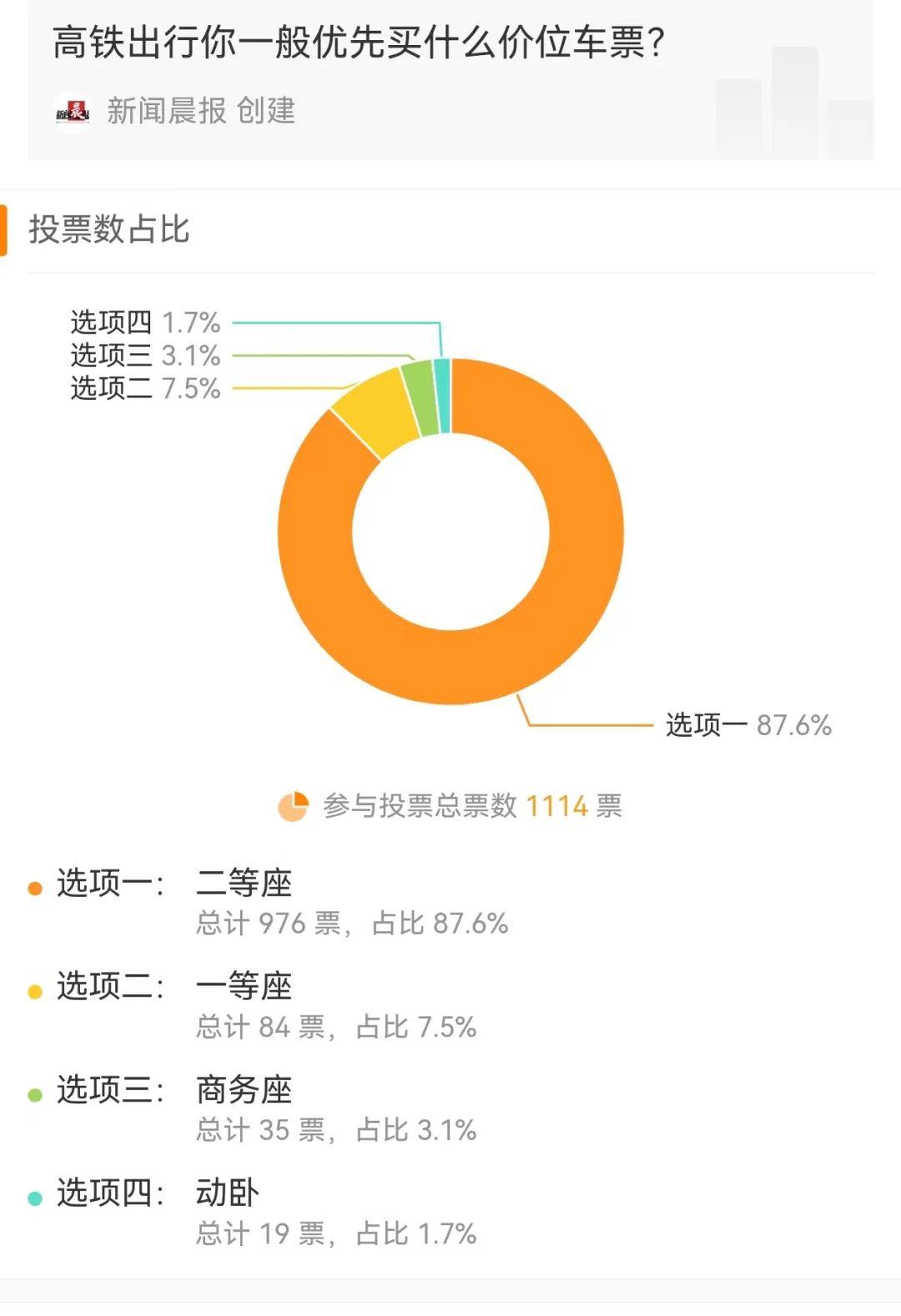Image resolution: width=901 pixels, height=1316 pixels.
Task: Click the poll title about 高铁 tickets
Action: 359,43
